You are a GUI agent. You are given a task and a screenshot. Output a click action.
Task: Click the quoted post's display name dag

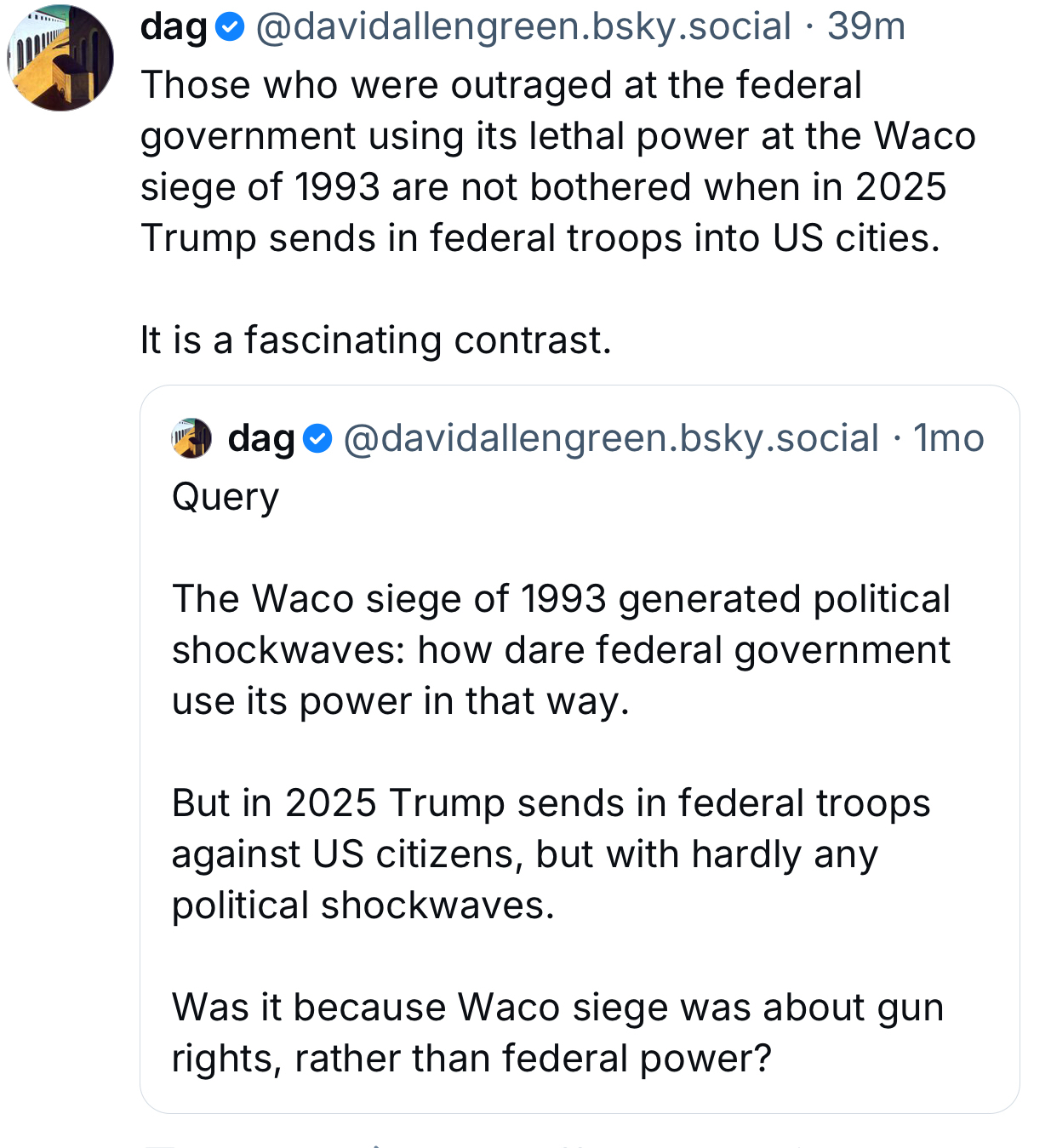[261, 439]
